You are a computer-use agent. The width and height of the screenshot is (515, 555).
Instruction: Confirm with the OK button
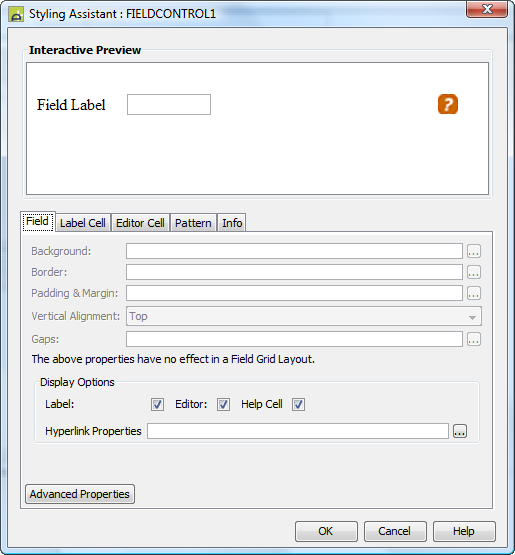coord(326,531)
